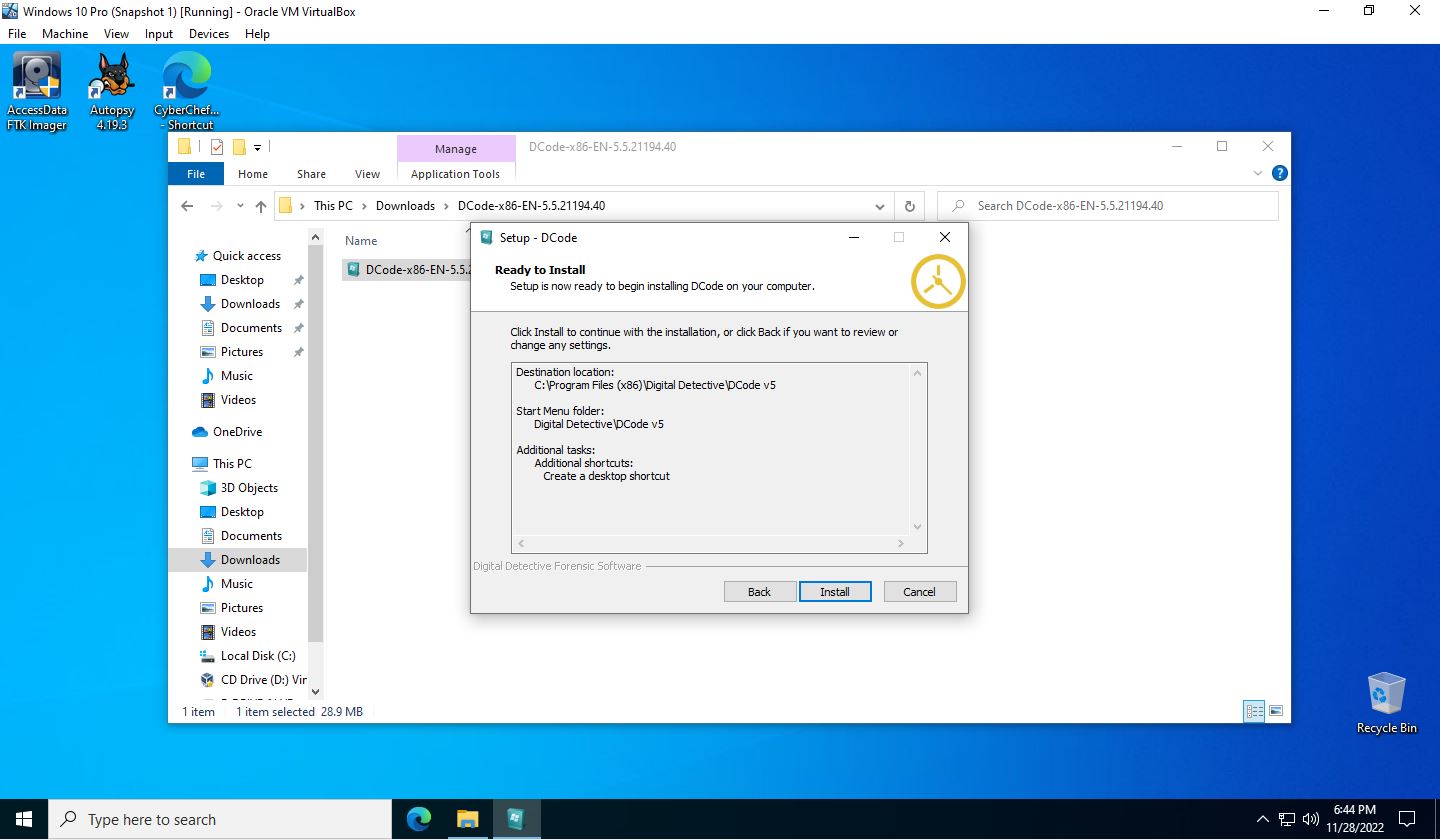Expand address bar history dropdown

[880, 206]
